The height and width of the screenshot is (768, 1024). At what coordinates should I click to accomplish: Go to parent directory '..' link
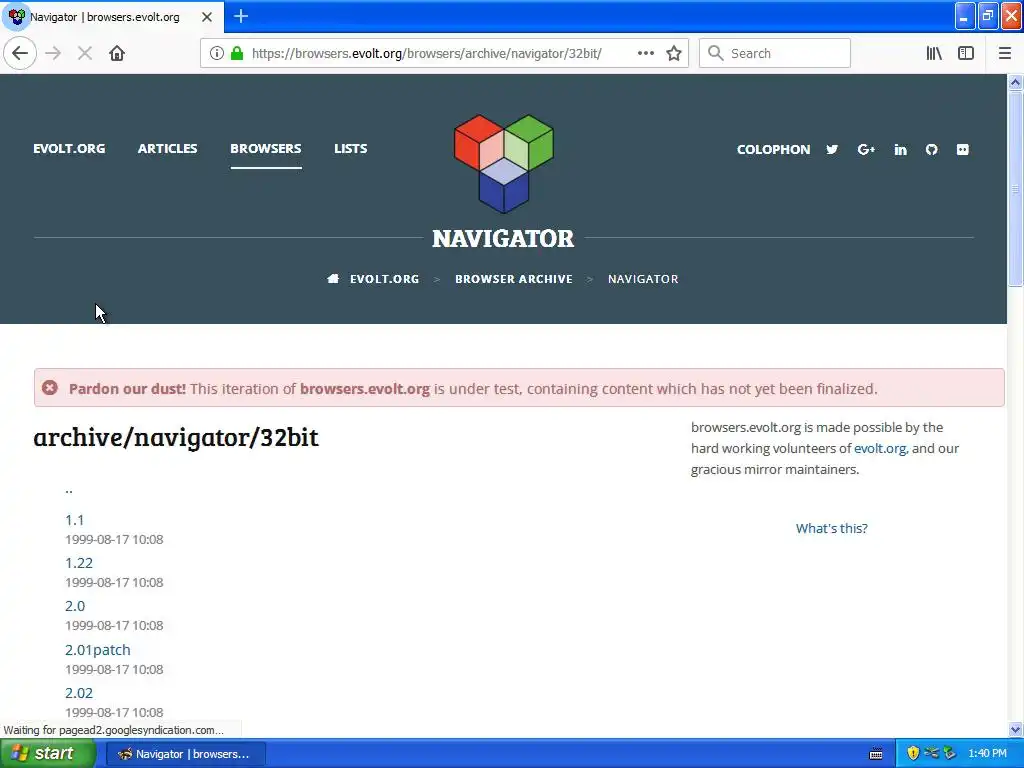[69, 490]
